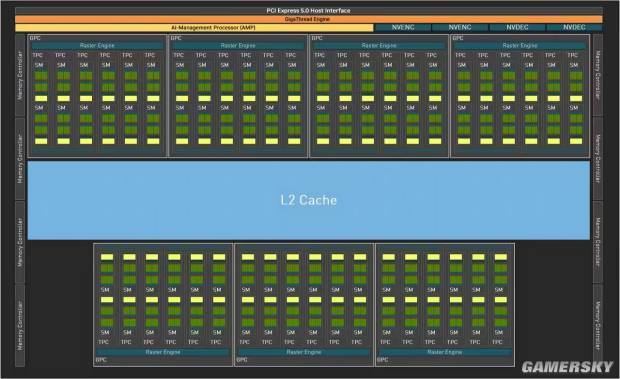
Task: Select the bottommost left Memory Controller block
Action: (x=20, y=325)
